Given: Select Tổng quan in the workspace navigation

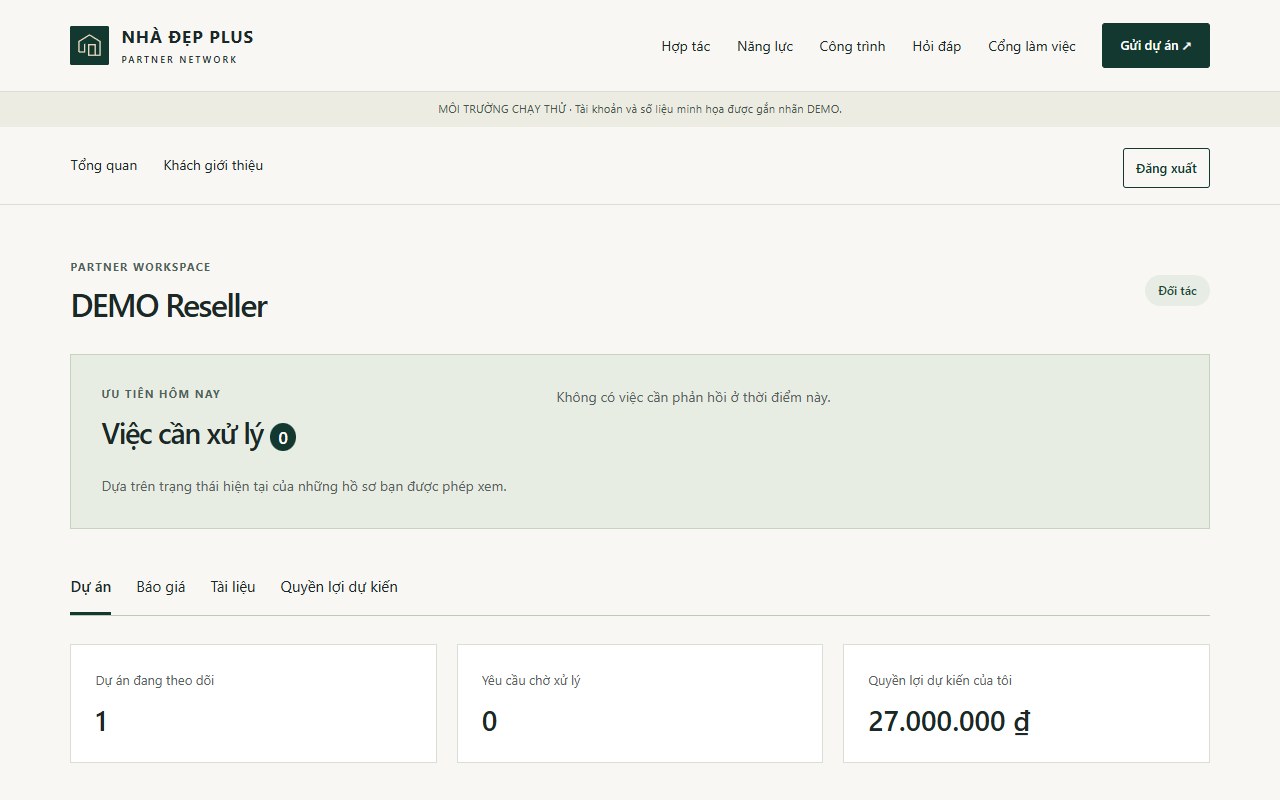Looking at the screenshot, I should [x=104, y=165].
